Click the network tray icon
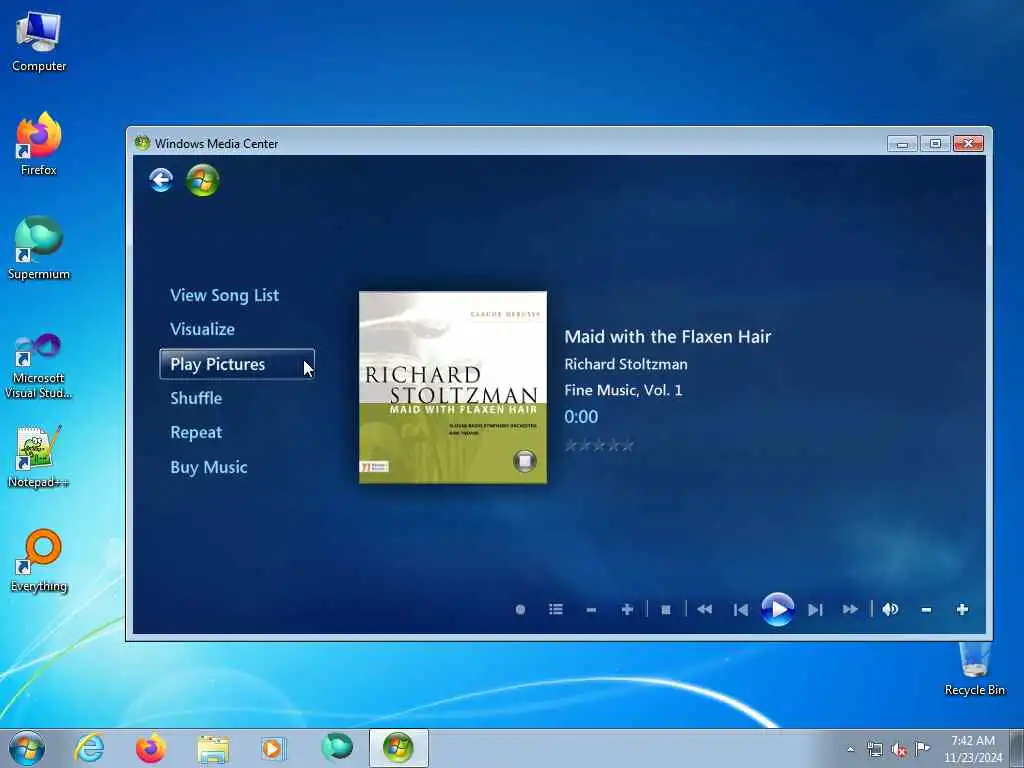Viewport: 1024px width, 768px height. pos(874,749)
